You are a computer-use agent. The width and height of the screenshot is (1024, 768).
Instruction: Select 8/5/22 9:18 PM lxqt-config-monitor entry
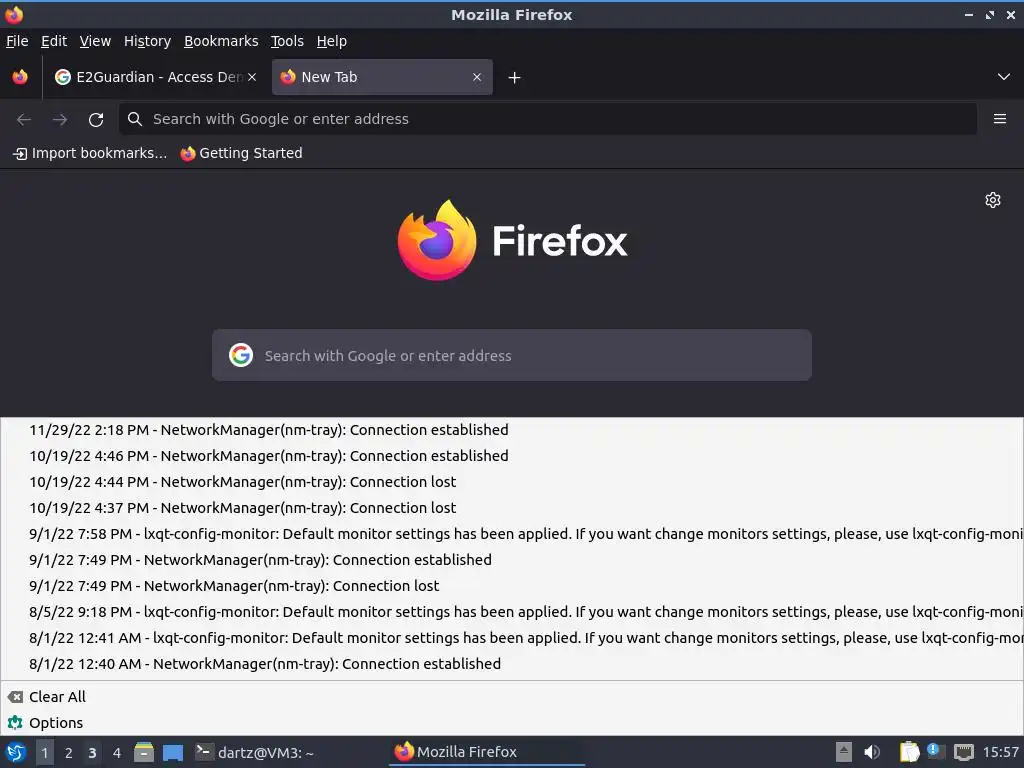coord(512,612)
